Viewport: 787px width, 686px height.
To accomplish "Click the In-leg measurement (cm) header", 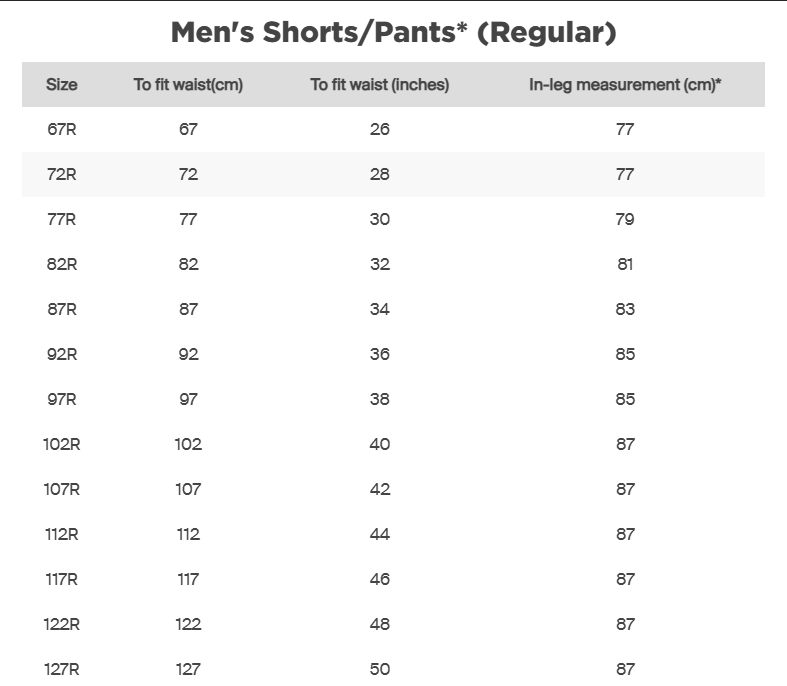I will pos(625,85).
